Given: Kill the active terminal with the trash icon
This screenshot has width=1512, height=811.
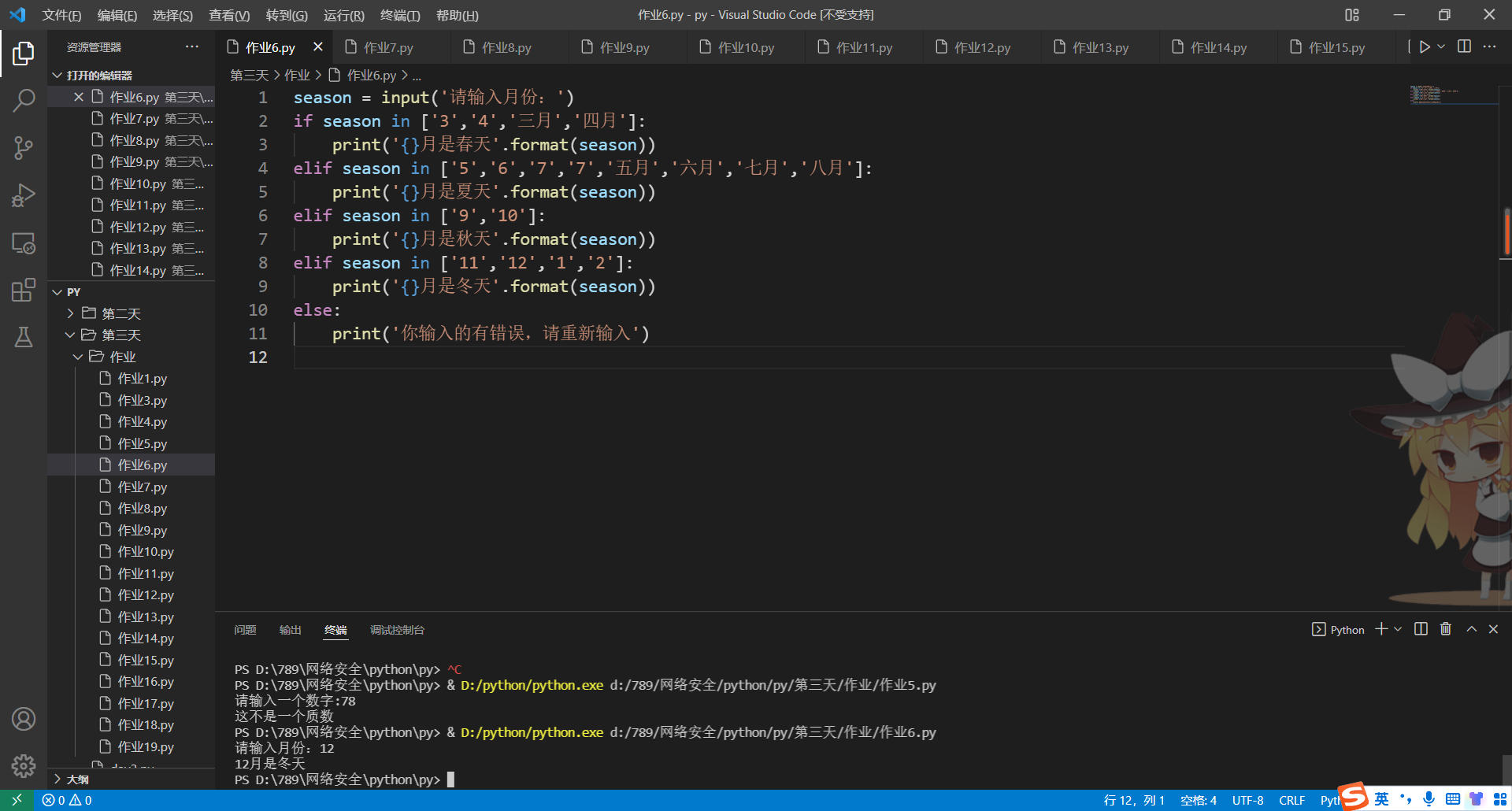Looking at the screenshot, I should (1445, 629).
